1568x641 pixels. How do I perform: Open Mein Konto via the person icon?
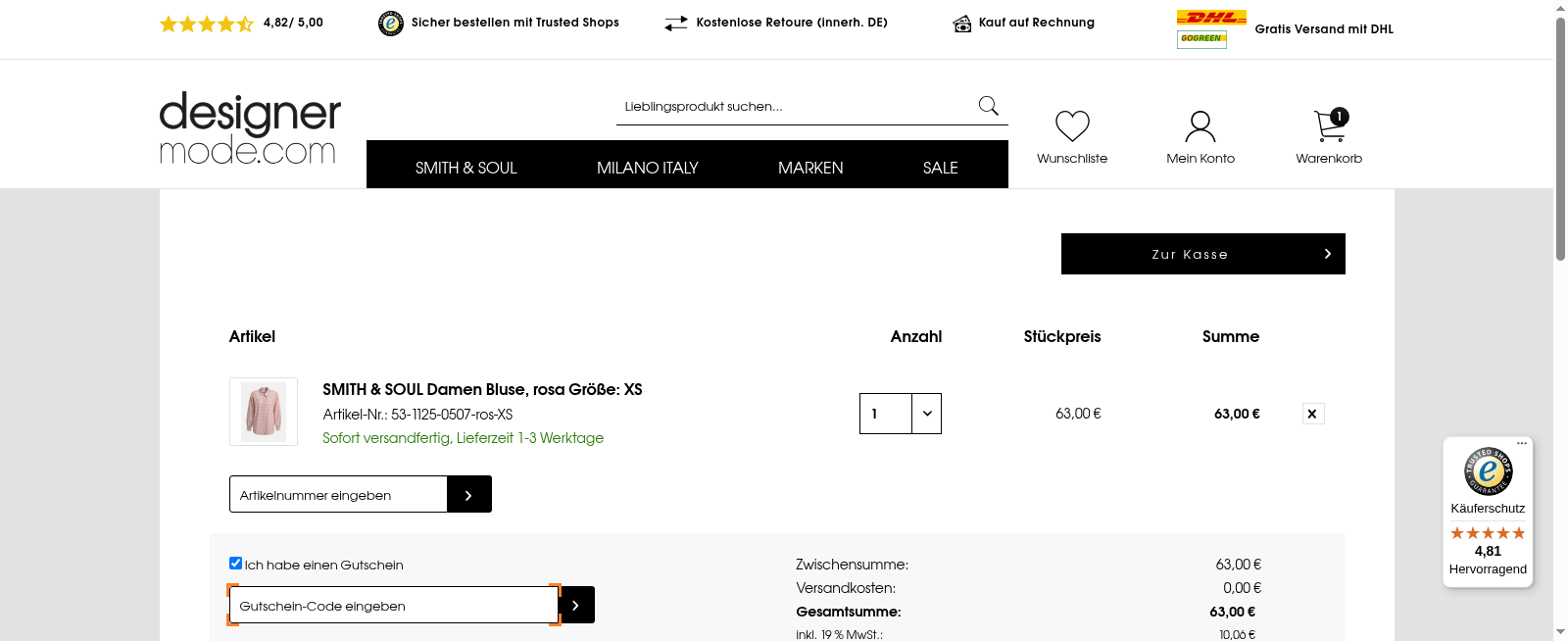tap(1200, 125)
